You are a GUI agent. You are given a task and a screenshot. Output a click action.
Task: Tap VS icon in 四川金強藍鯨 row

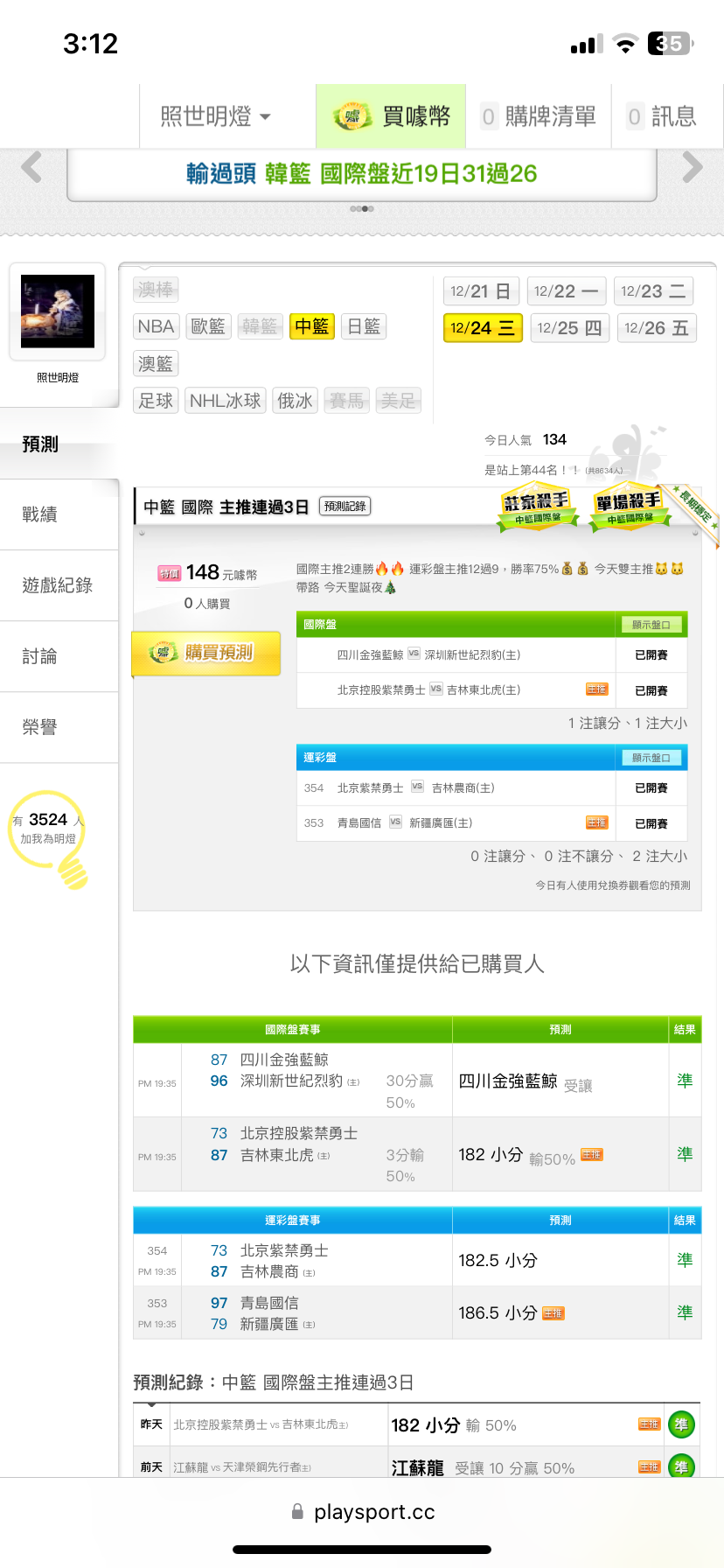pyautogui.click(x=414, y=654)
